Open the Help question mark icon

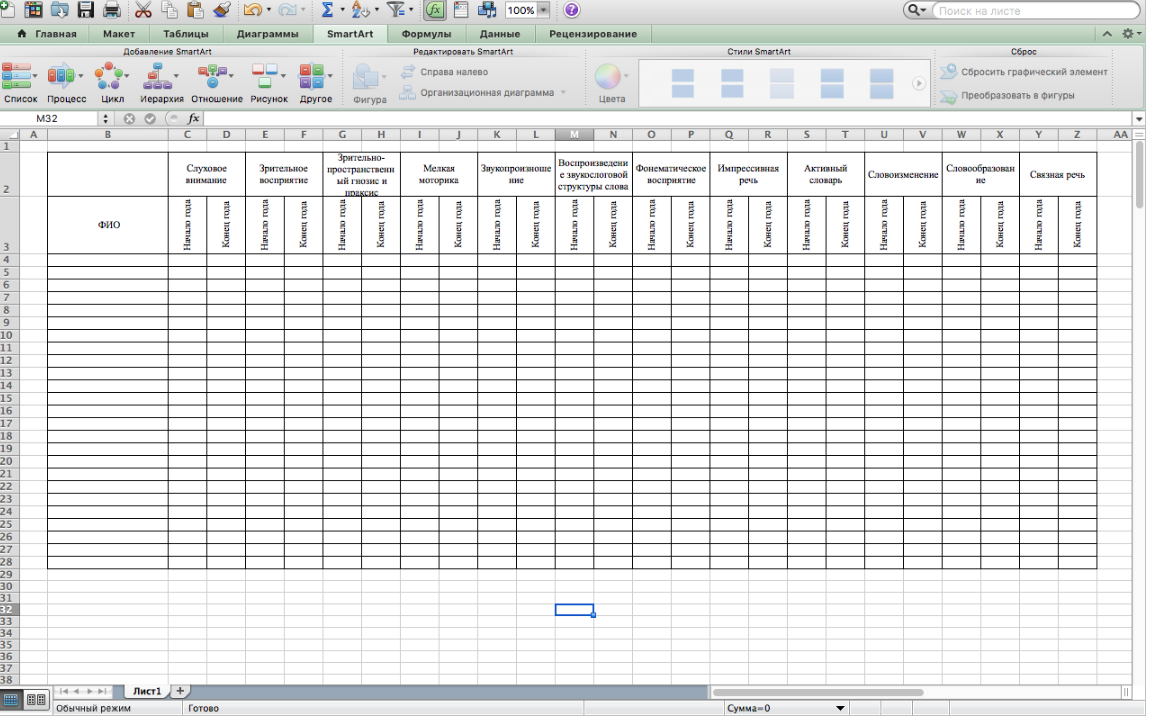[x=571, y=10]
